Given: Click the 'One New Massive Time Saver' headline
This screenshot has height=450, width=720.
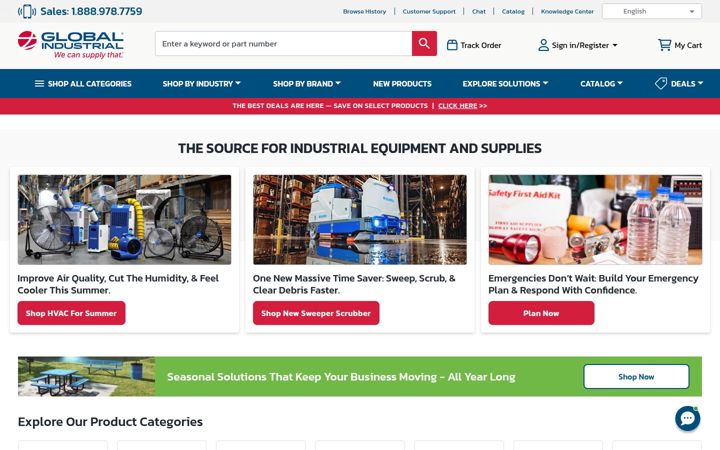Looking at the screenshot, I should tap(354, 284).
